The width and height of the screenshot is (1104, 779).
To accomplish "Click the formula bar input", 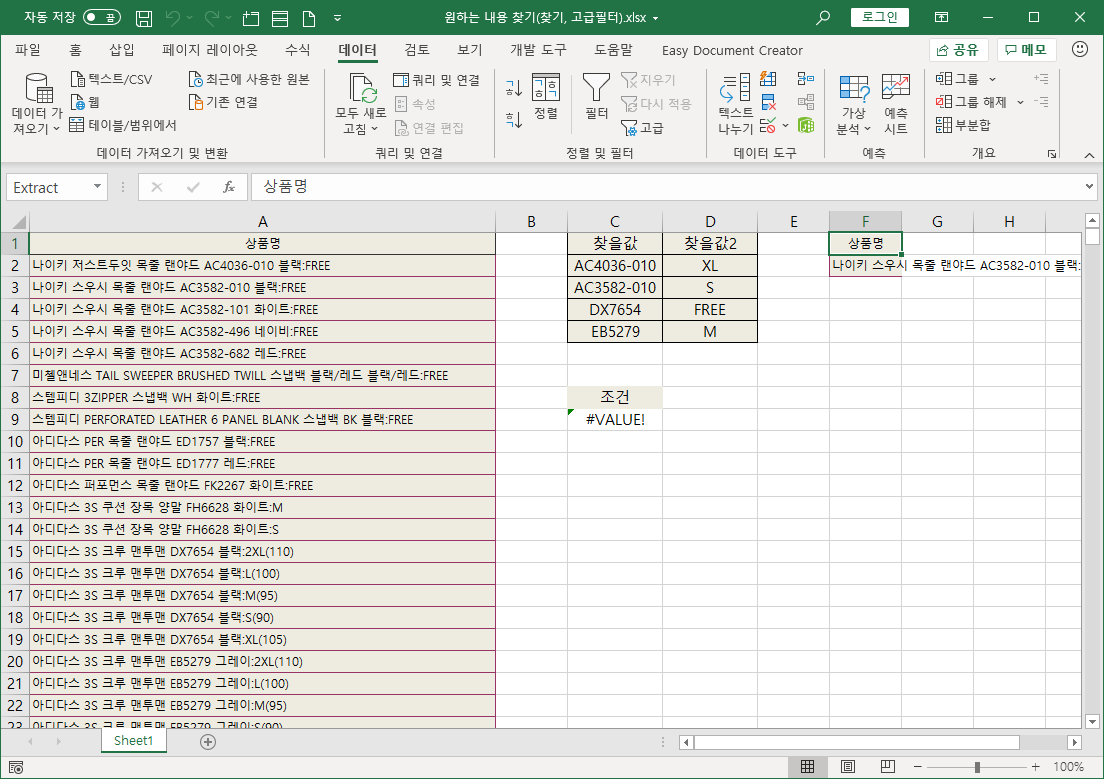I will pos(665,187).
